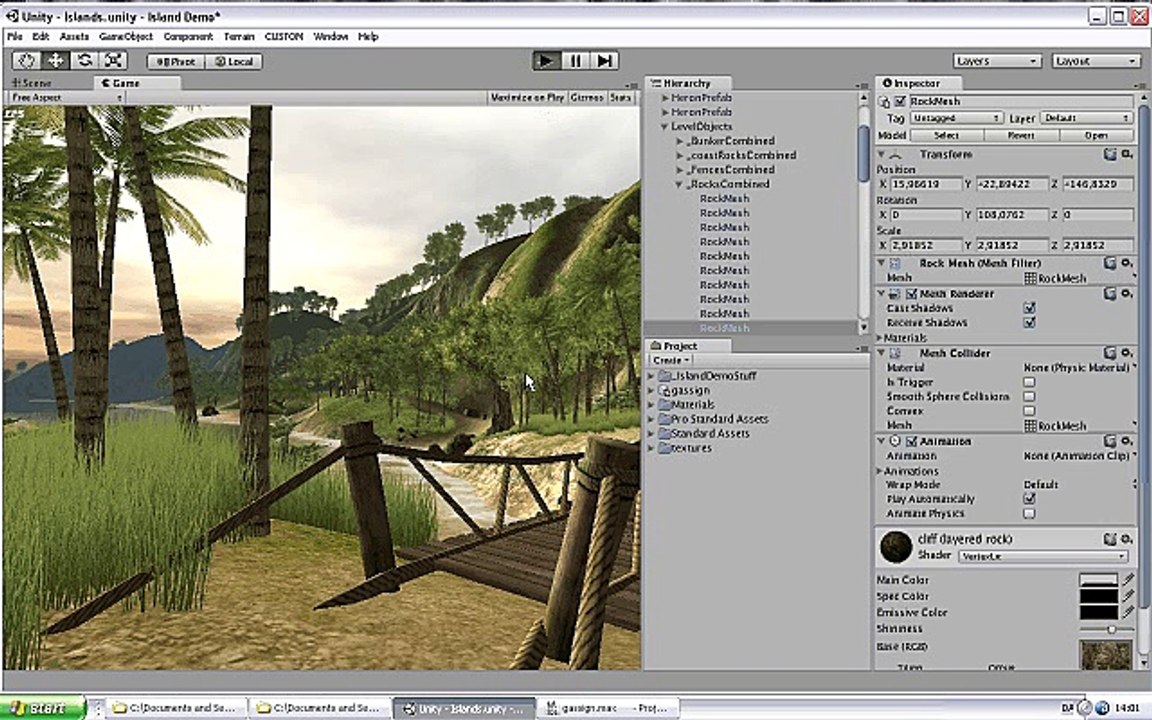Expand the Standard Assets folder
Screen dimensions: 1152x720
click(651, 433)
